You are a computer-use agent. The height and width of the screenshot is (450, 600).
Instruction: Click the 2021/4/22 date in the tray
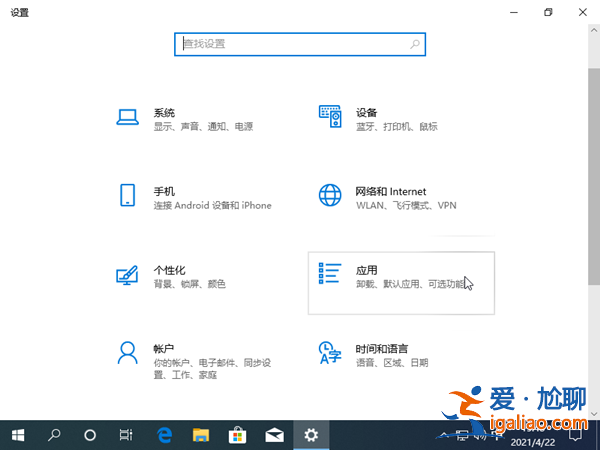click(532, 443)
